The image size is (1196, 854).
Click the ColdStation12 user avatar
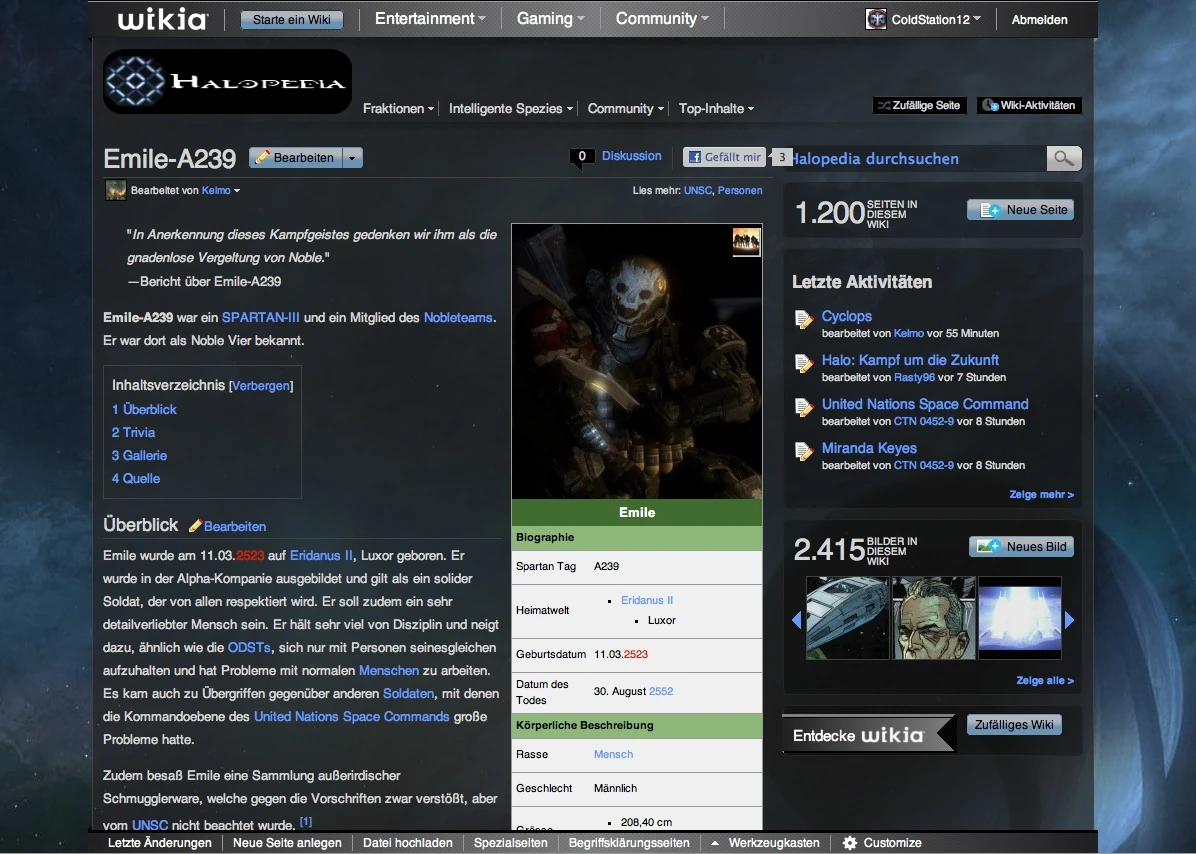pos(876,19)
